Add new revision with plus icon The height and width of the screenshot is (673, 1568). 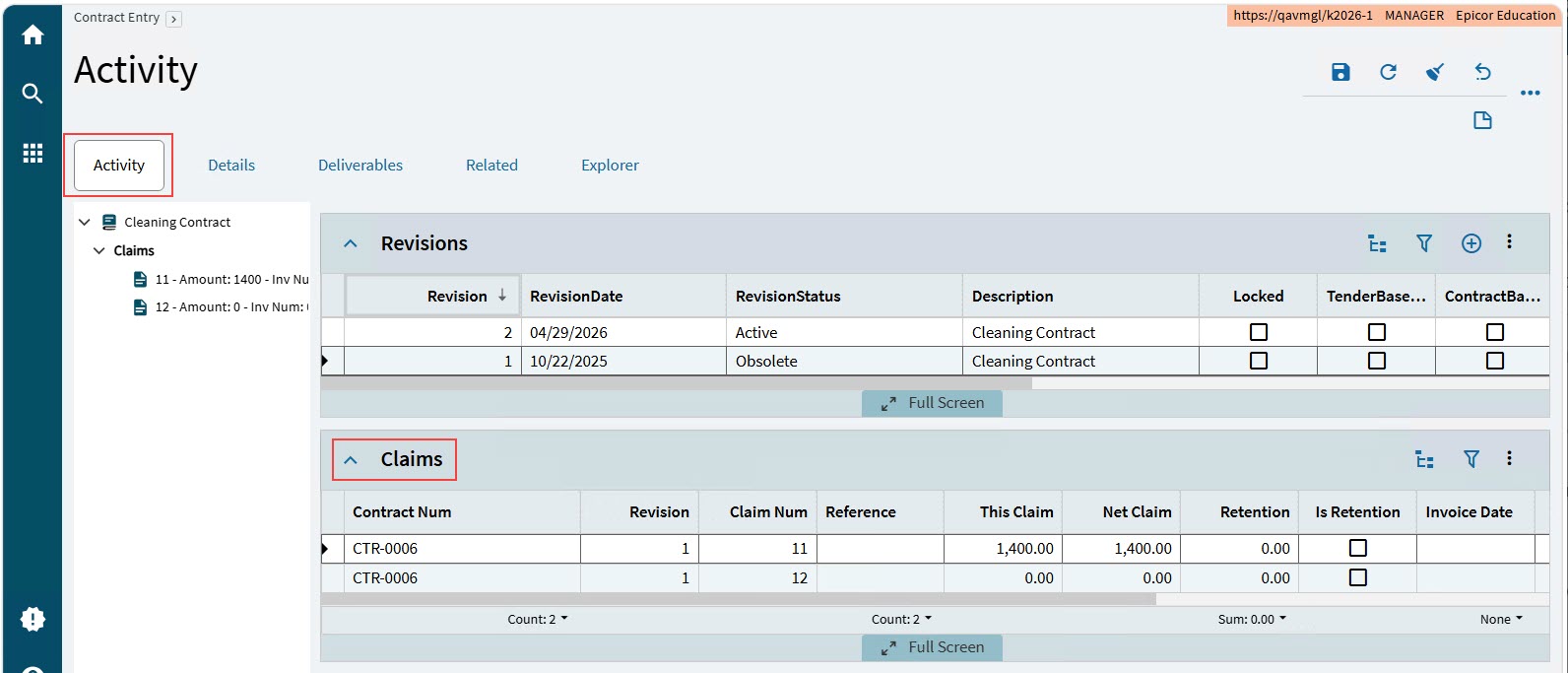[x=1471, y=243]
